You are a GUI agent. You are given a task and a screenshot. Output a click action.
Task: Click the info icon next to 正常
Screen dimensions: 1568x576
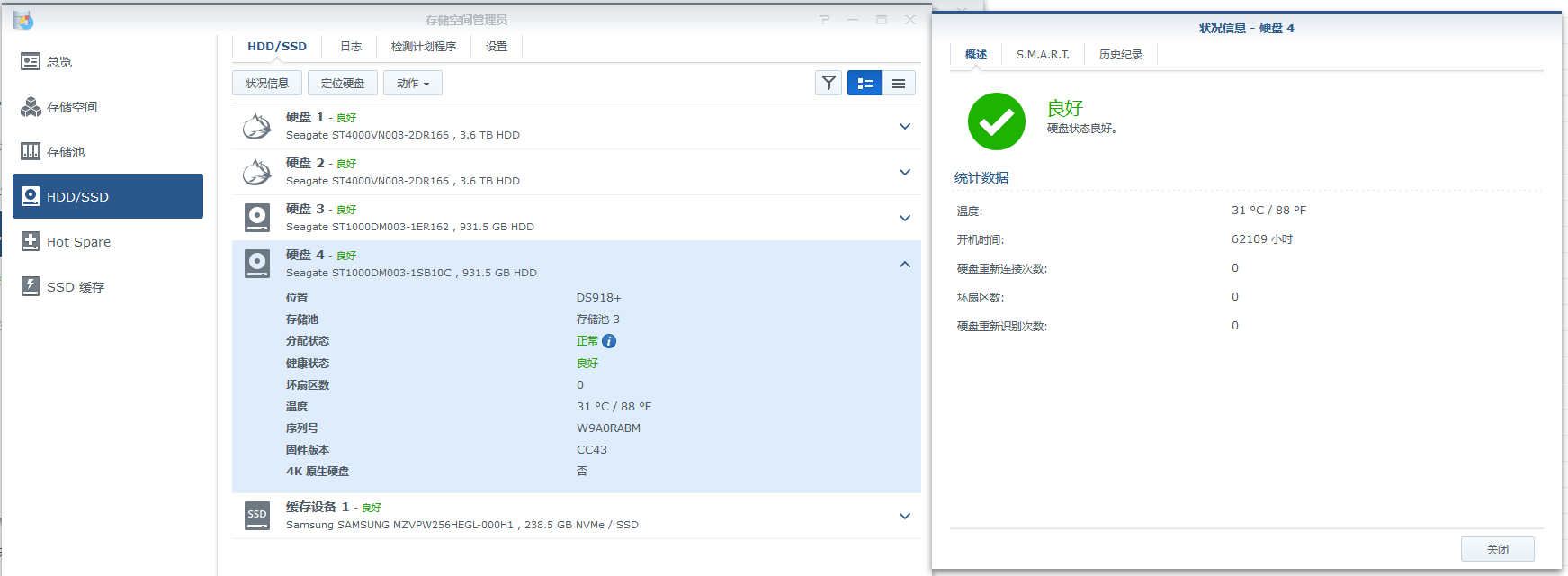609,341
